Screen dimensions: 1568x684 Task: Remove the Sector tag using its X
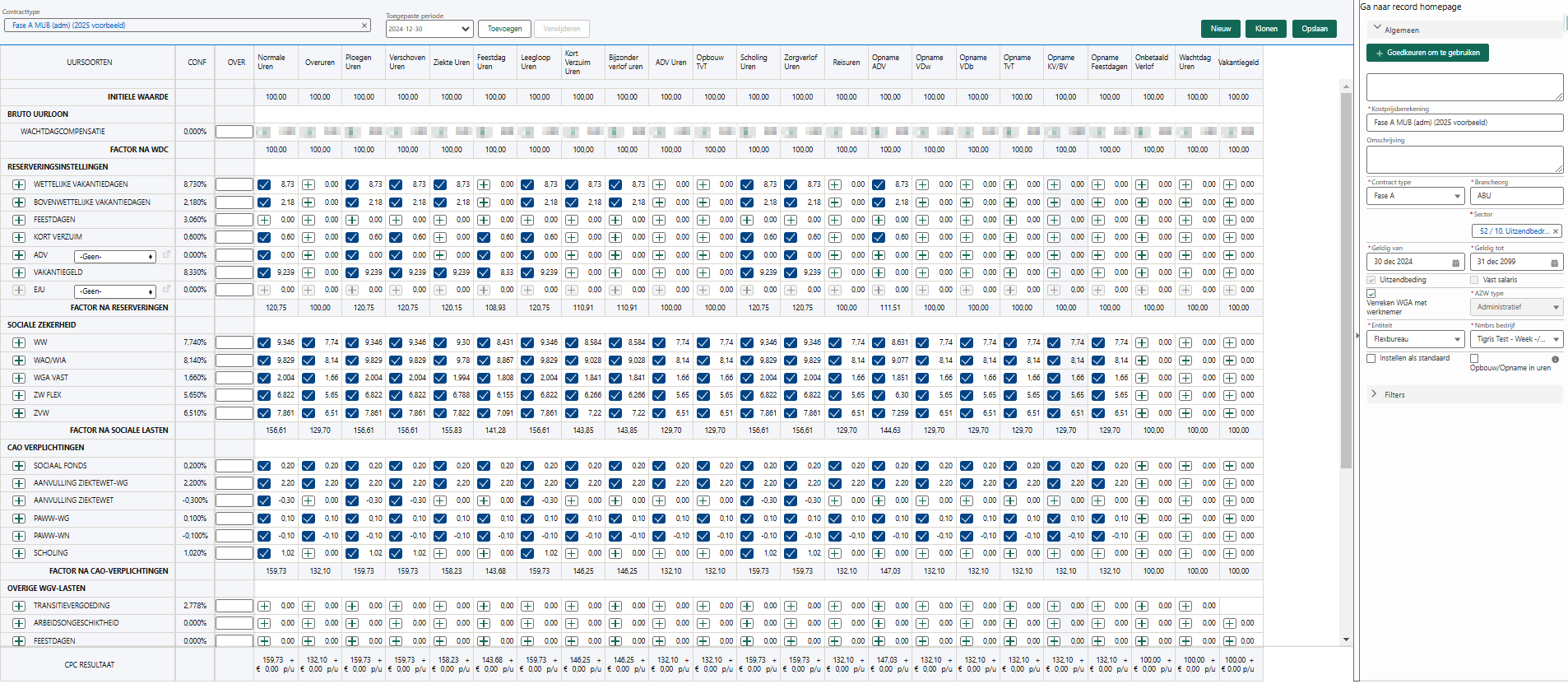[x=1556, y=231]
